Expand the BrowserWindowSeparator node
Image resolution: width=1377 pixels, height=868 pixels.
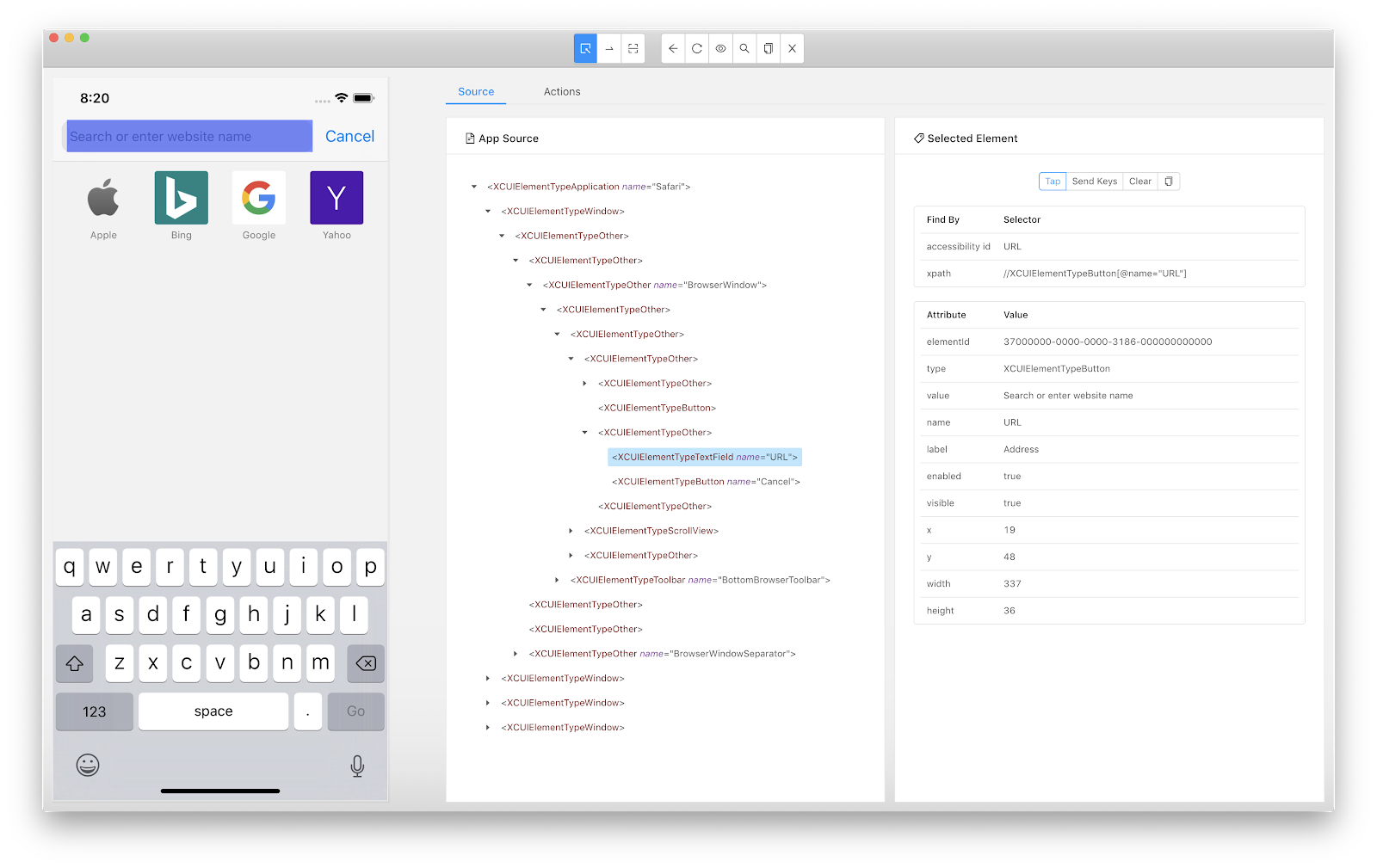(x=516, y=654)
